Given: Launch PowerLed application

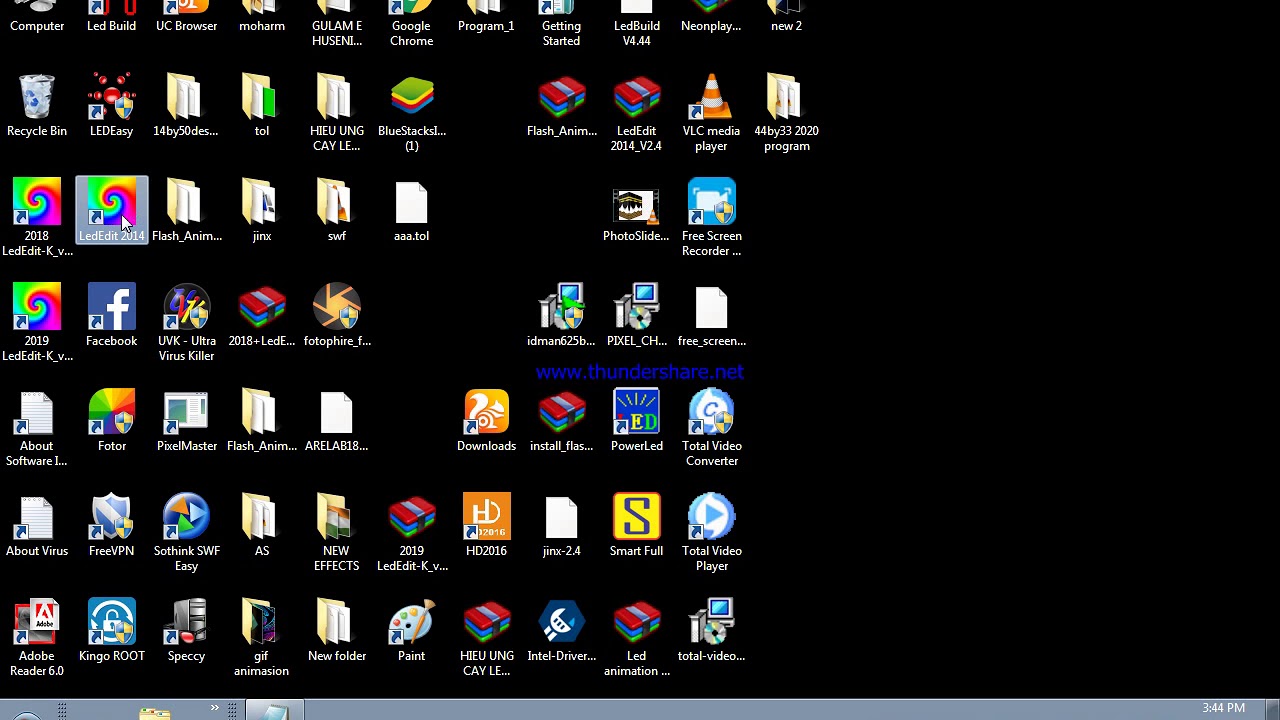Looking at the screenshot, I should [x=637, y=421].
